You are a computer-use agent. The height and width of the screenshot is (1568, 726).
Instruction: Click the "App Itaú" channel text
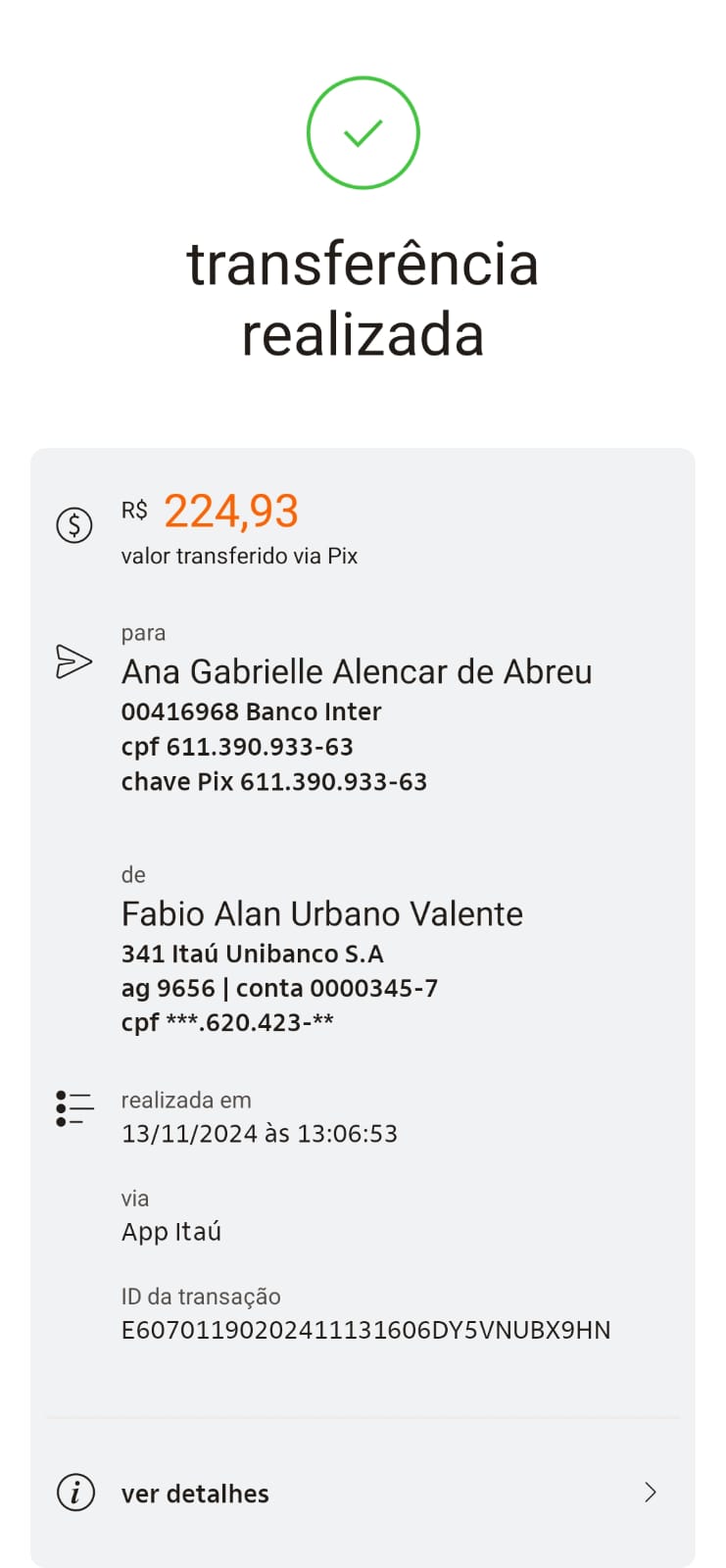pos(171,1232)
